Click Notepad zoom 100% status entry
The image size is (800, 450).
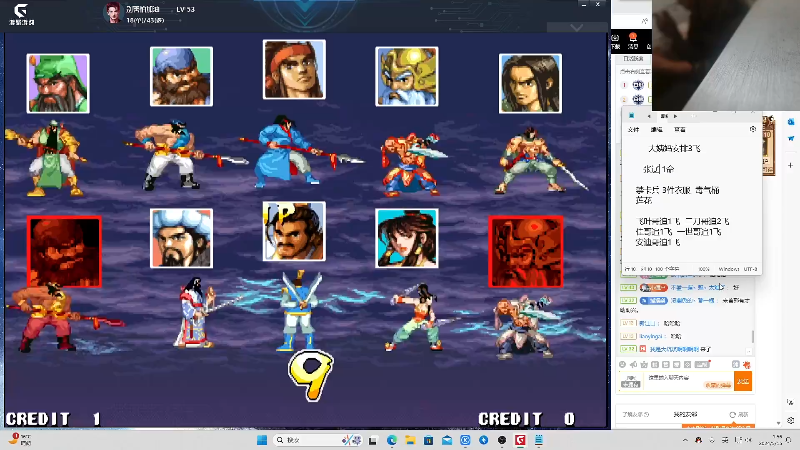point(704,269)
